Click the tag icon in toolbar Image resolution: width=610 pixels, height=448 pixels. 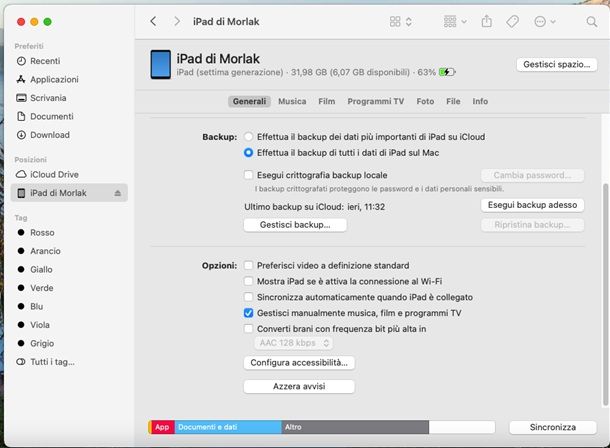[512, 21]
